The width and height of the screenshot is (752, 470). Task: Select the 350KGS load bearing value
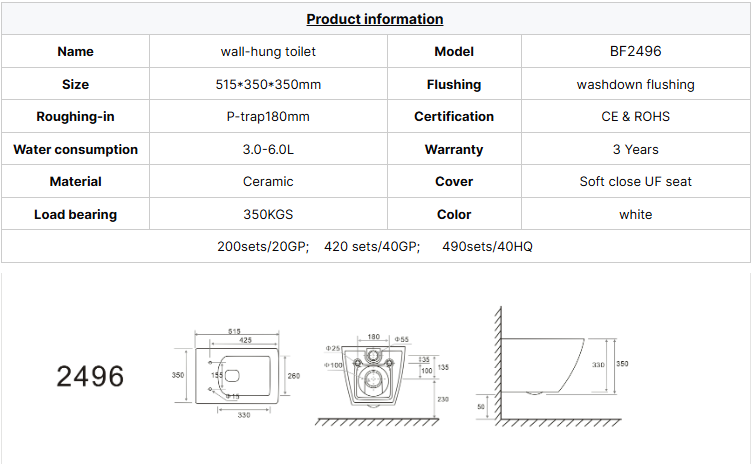tap(268, 214)
